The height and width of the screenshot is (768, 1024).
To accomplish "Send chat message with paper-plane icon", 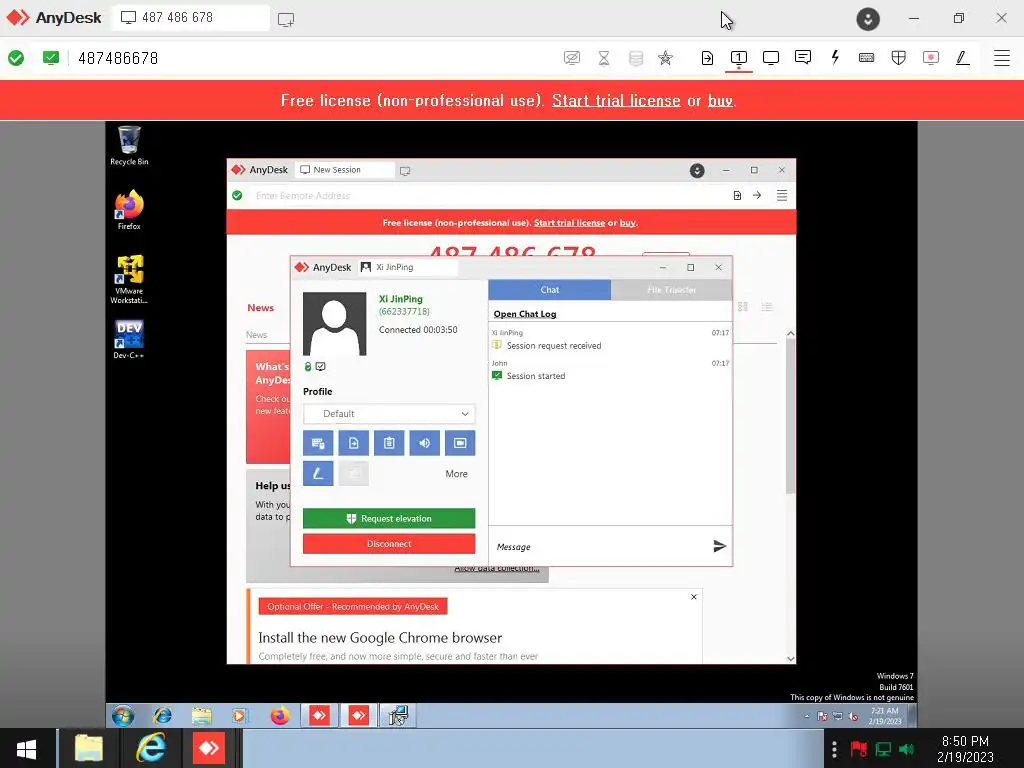I will 719,546.
